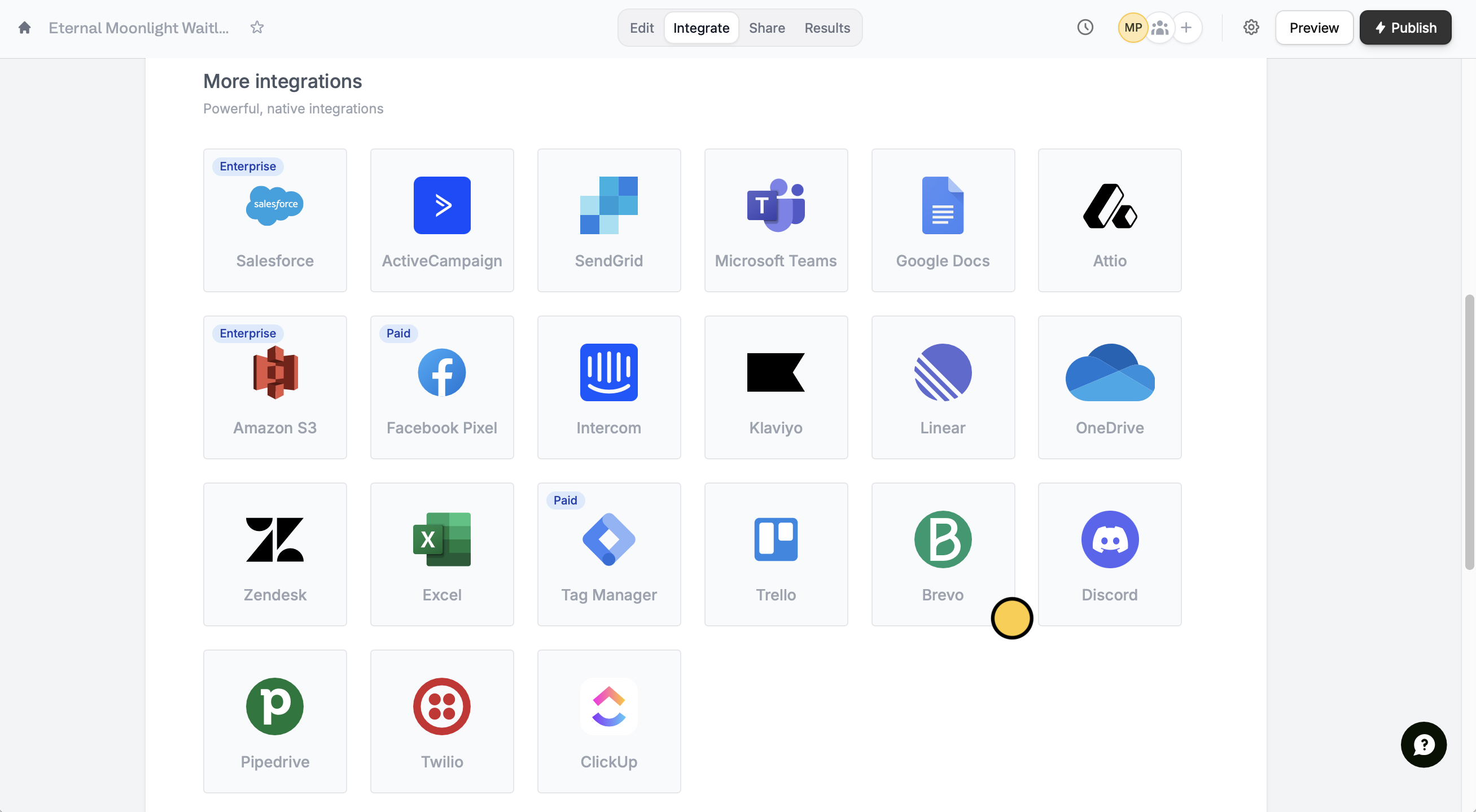Click the MP user avatar
Viewport: 1476px width, 812px height.
pyautogui.click(x=1132, y=28)
